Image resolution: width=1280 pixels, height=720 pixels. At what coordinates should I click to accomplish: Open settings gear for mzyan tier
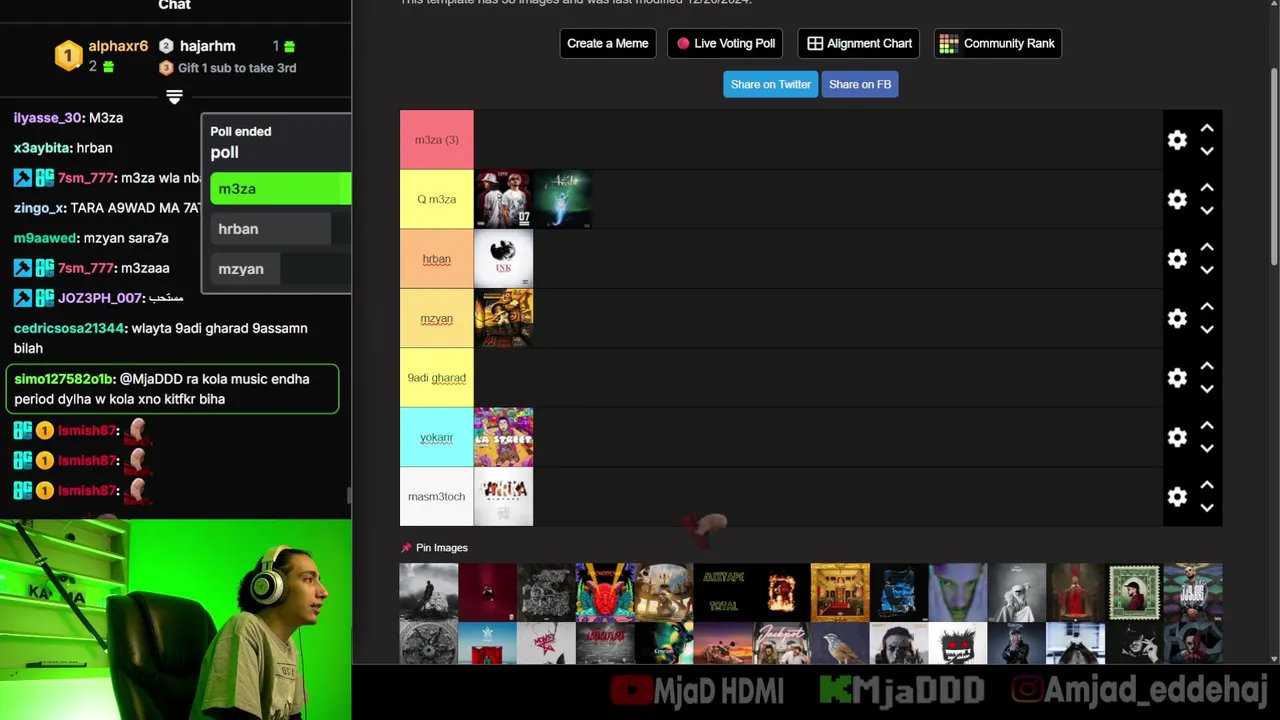click(x=1177, y=318)
